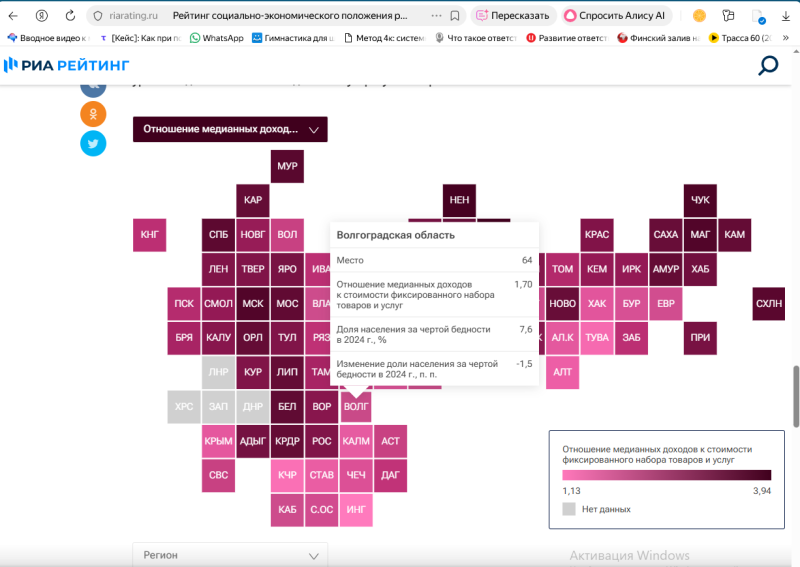This screenshot has width=800, height=567.
Task: Select the МУР region tile
Action: click(287, 166)
